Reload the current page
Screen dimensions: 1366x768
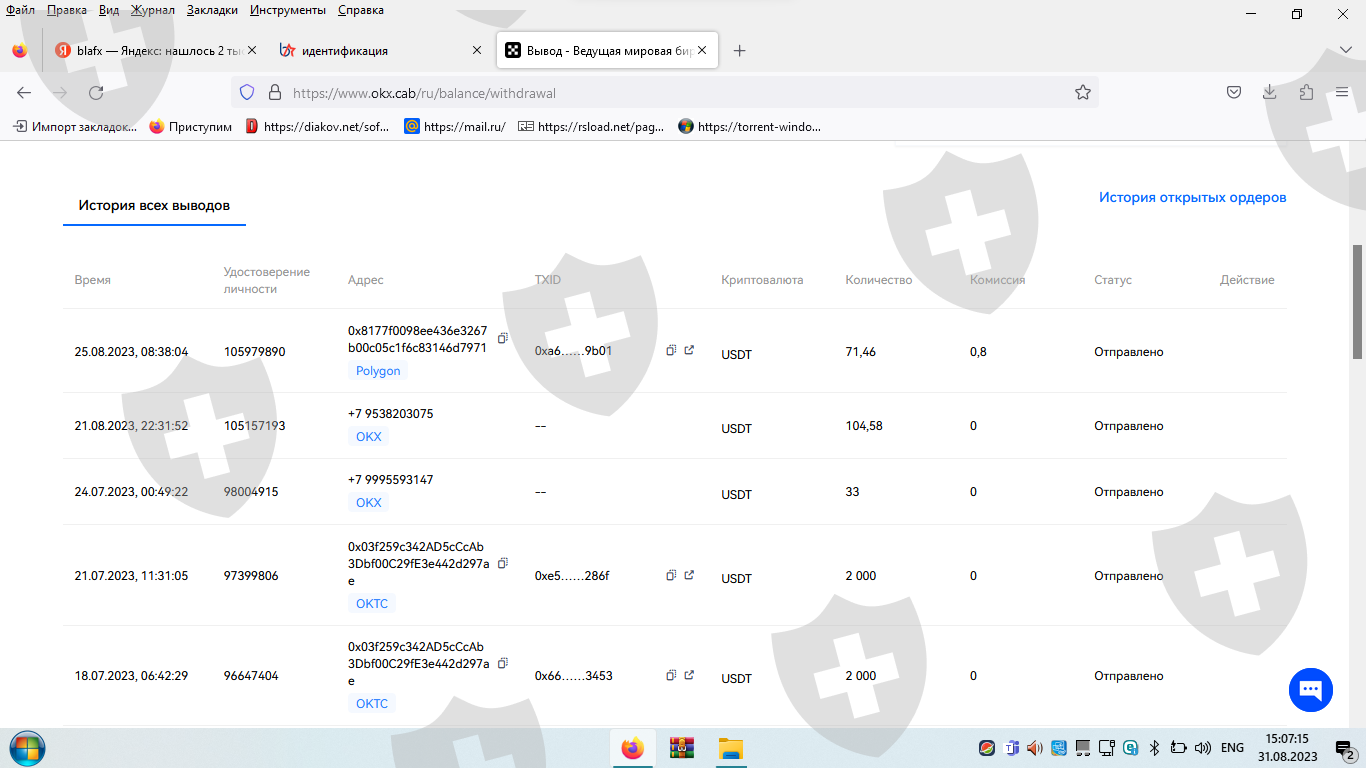pos(96,93)
